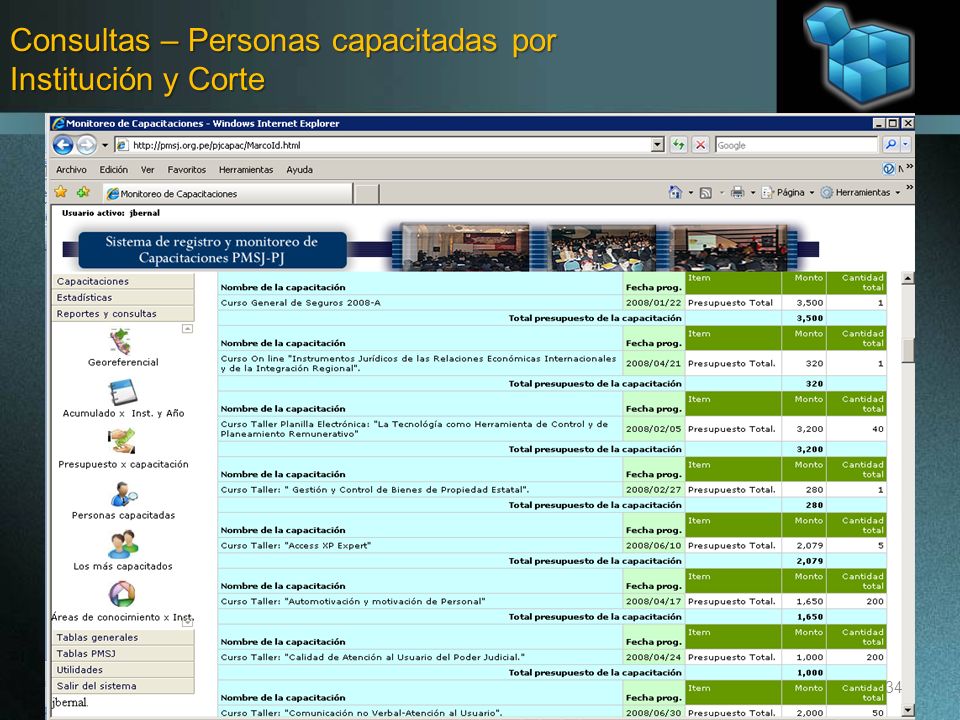Click the Estadísticas sidebar button
960x720 pixels.
point(123,298)
